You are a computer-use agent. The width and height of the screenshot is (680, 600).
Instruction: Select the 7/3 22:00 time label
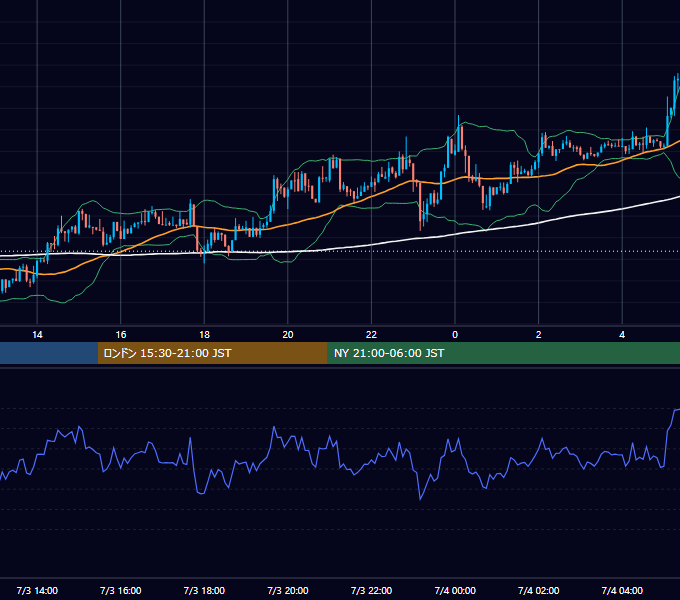(371, 590)
